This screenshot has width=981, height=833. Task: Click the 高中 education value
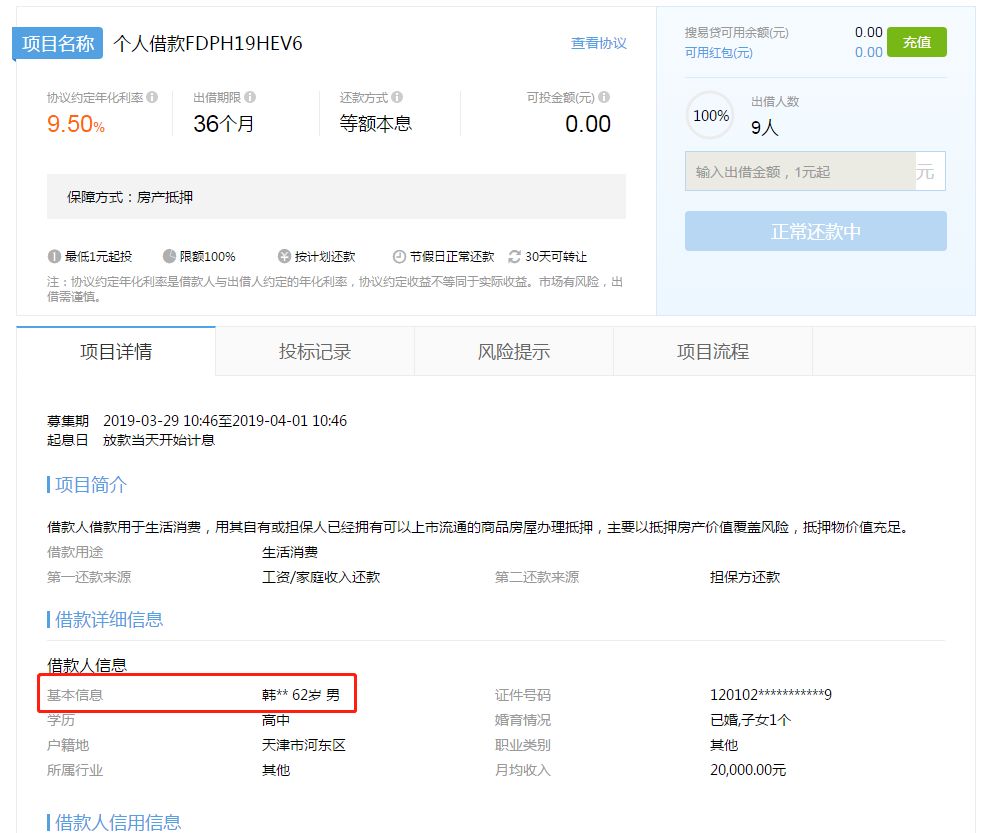tap(276, 720)
